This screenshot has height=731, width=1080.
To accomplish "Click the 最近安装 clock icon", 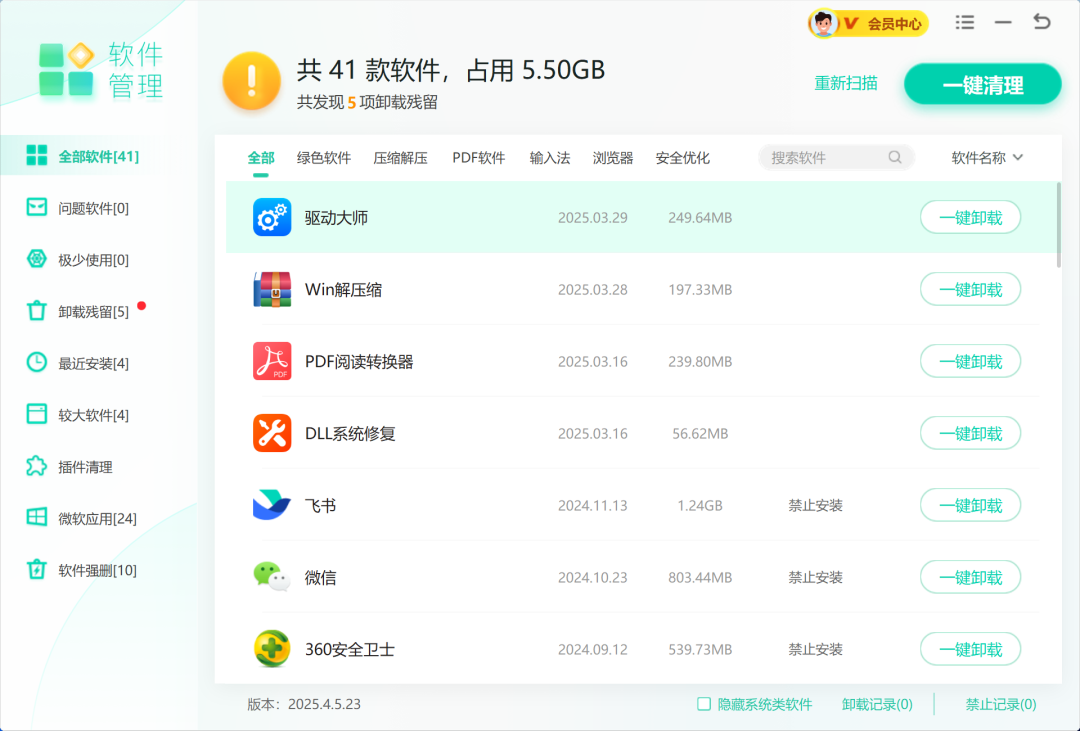I will coord(37,362).
